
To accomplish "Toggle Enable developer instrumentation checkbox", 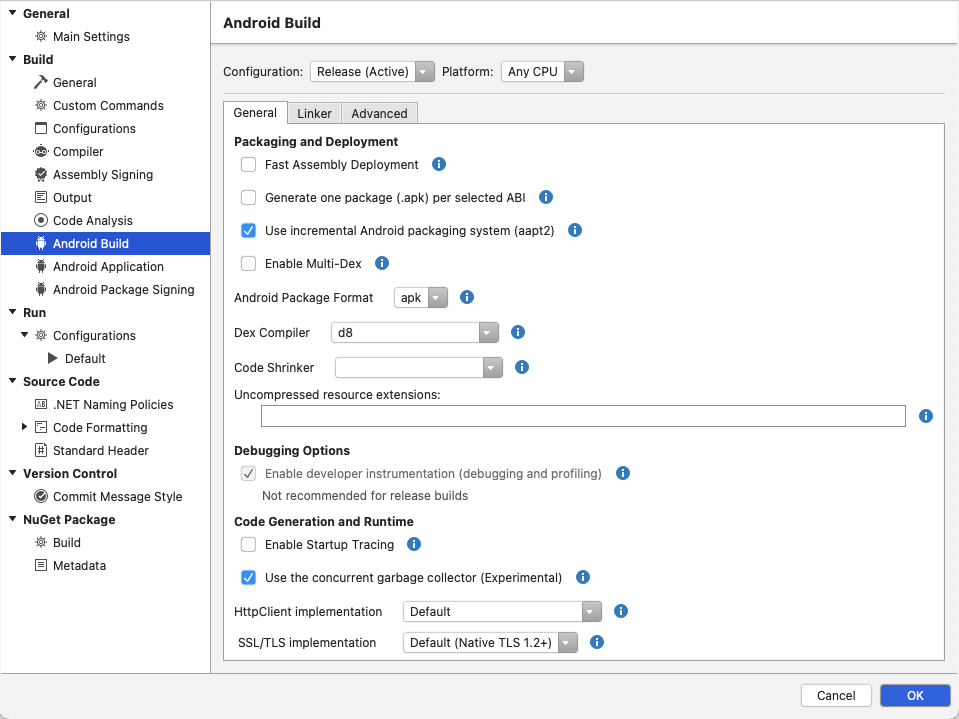I will pos(248,474).
